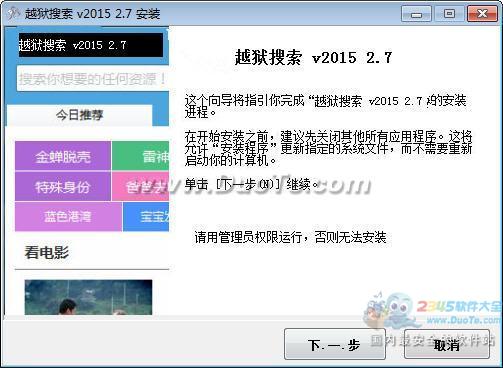Close the installer window

pos(482,14)
